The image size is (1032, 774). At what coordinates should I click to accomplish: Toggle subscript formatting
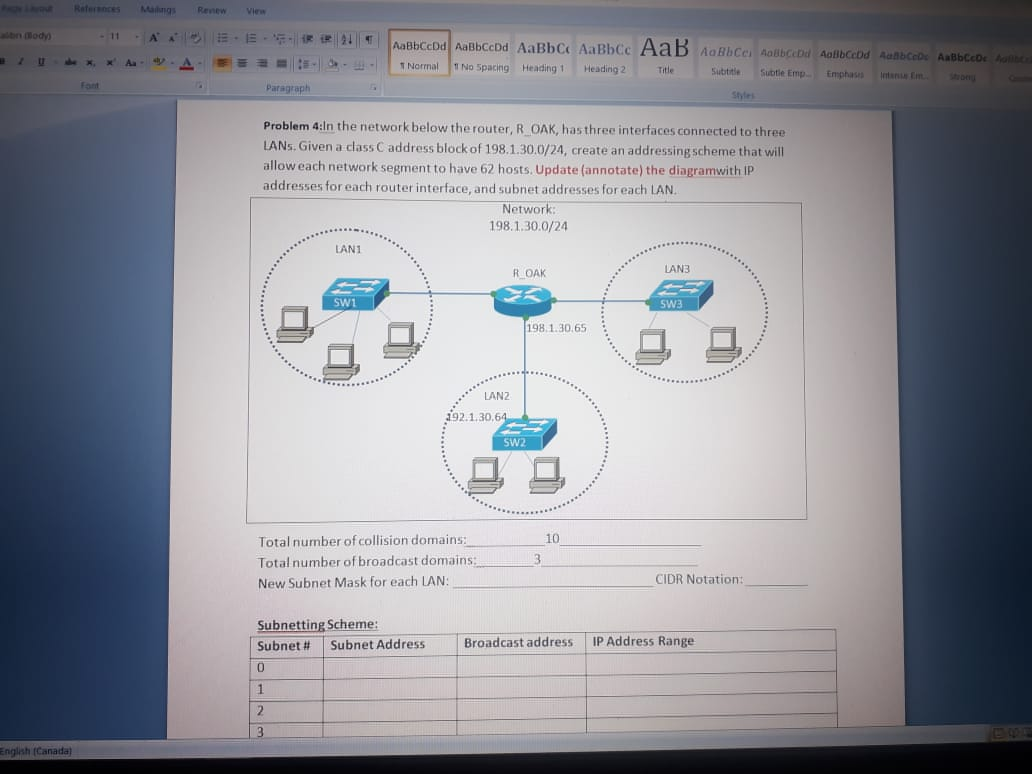pos(89,62)
